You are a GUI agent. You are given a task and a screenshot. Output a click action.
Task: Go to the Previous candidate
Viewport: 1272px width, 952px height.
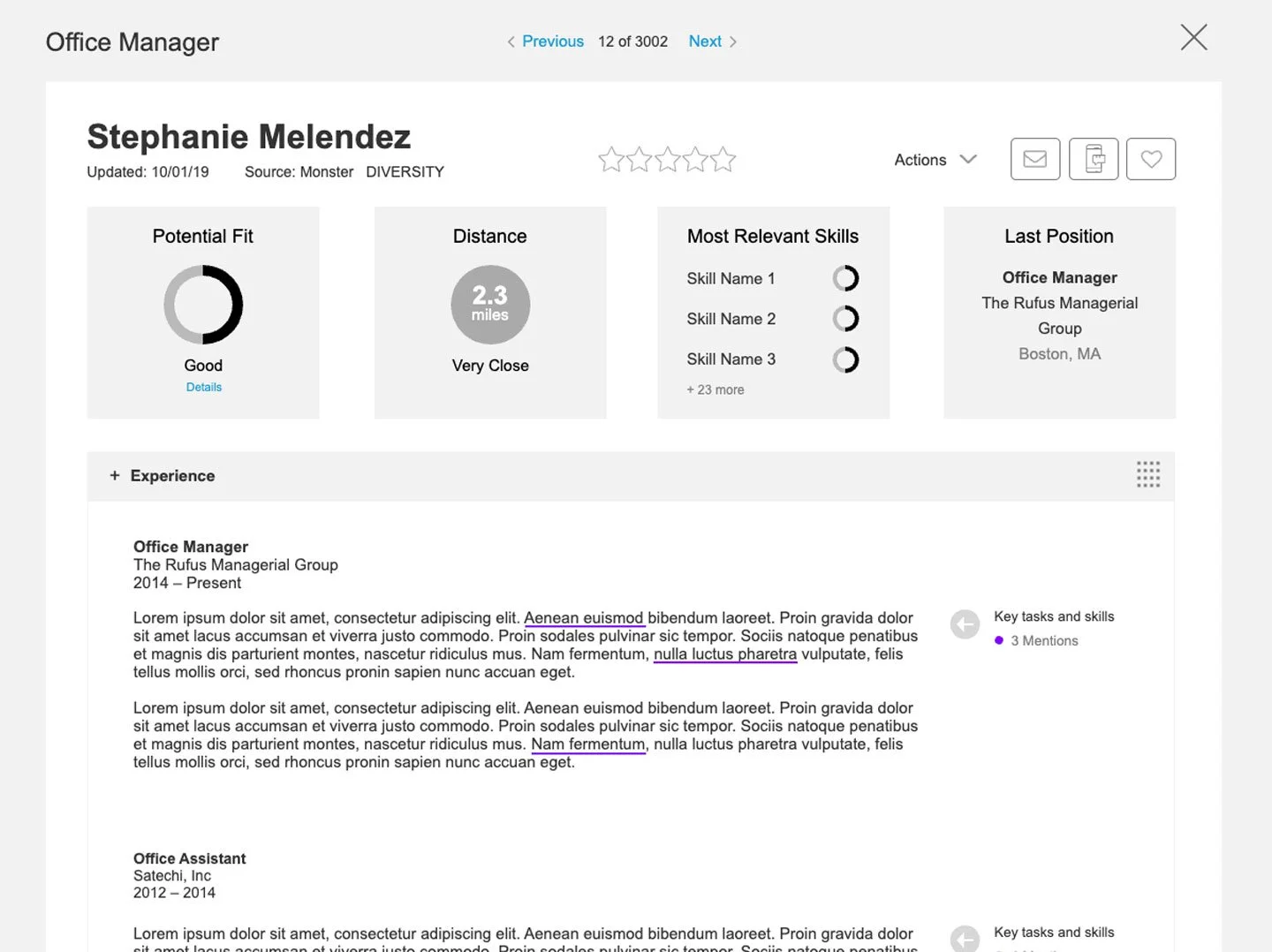pyautogui.click(x=545, y=42)
